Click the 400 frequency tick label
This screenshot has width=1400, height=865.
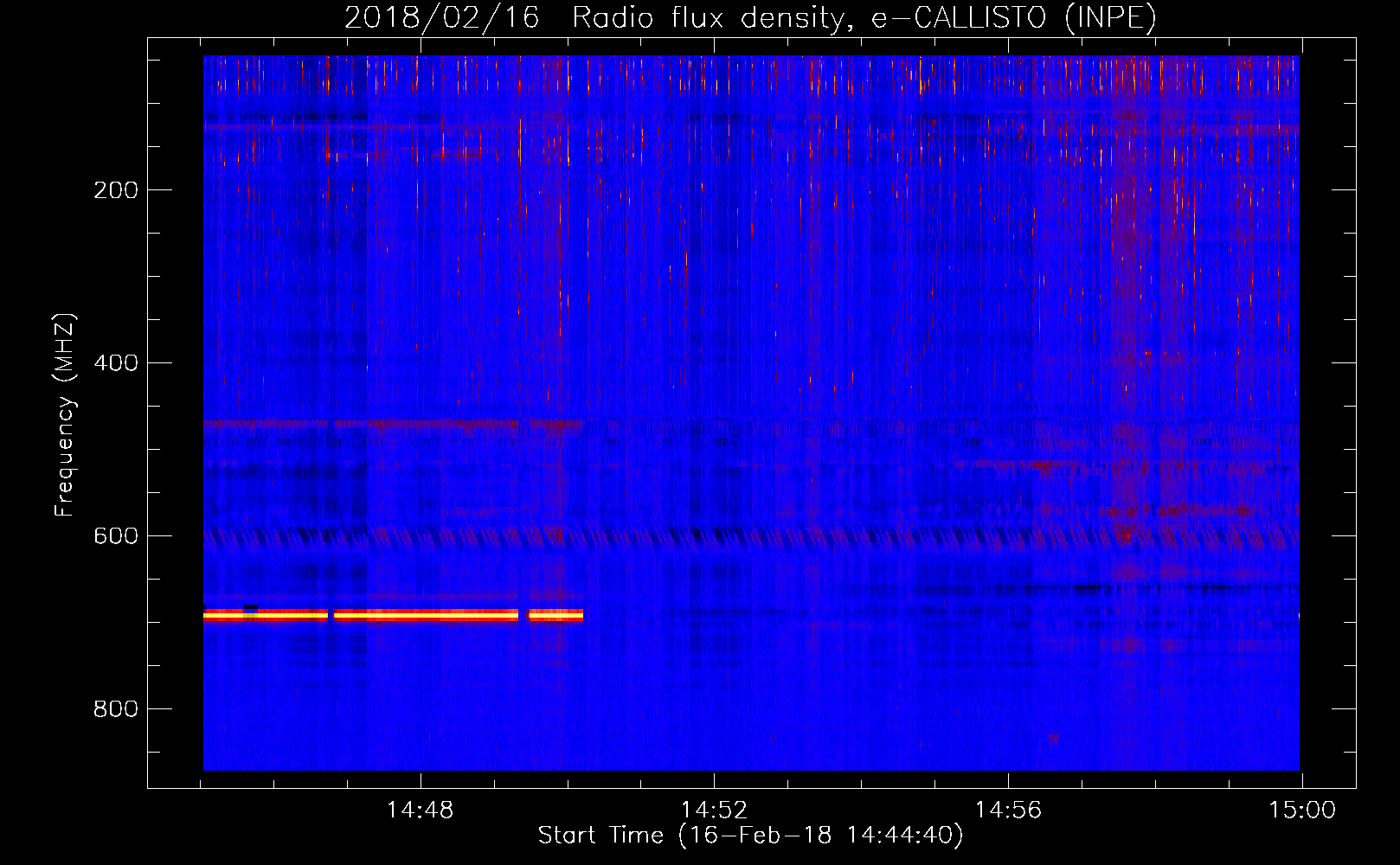(x=116, y=363)
